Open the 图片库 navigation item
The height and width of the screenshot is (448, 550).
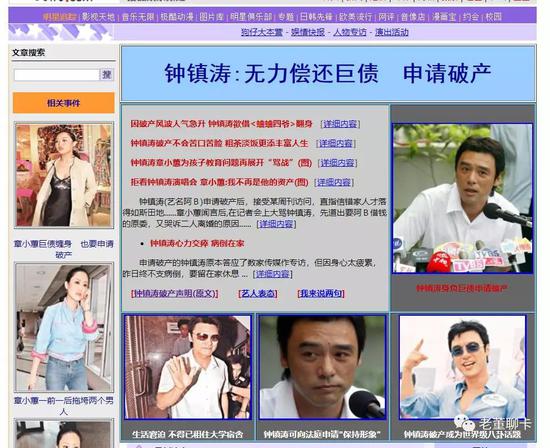click(212, 17)
